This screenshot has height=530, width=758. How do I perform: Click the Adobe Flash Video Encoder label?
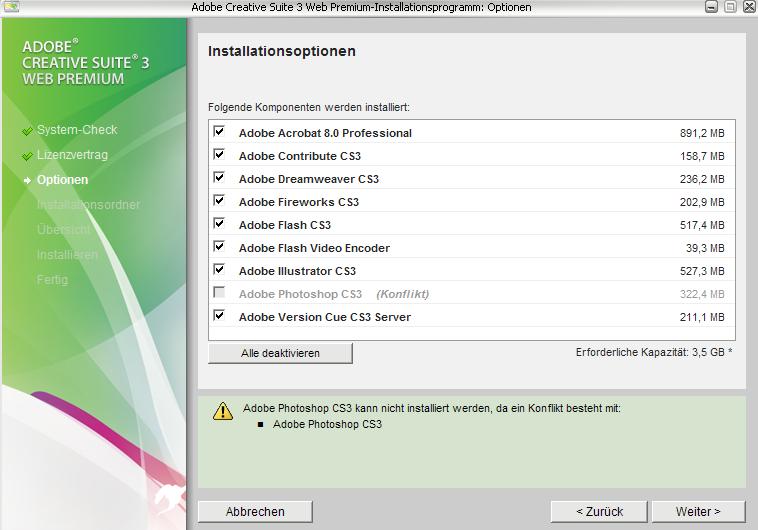314,248
